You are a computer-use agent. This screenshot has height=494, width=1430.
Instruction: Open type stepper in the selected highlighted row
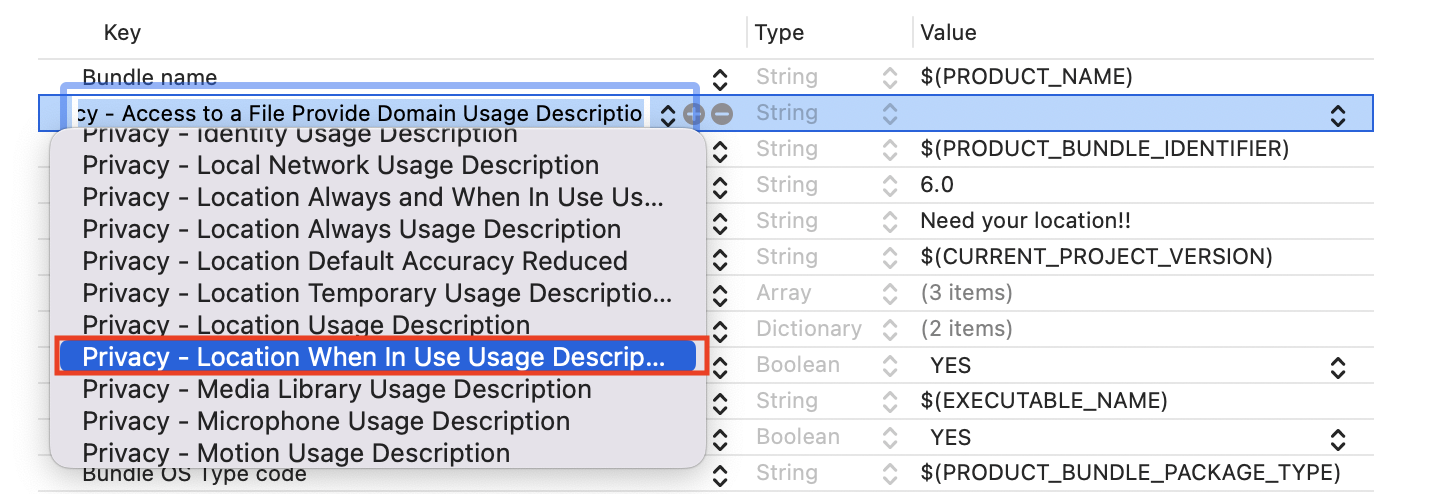[889, 114]
